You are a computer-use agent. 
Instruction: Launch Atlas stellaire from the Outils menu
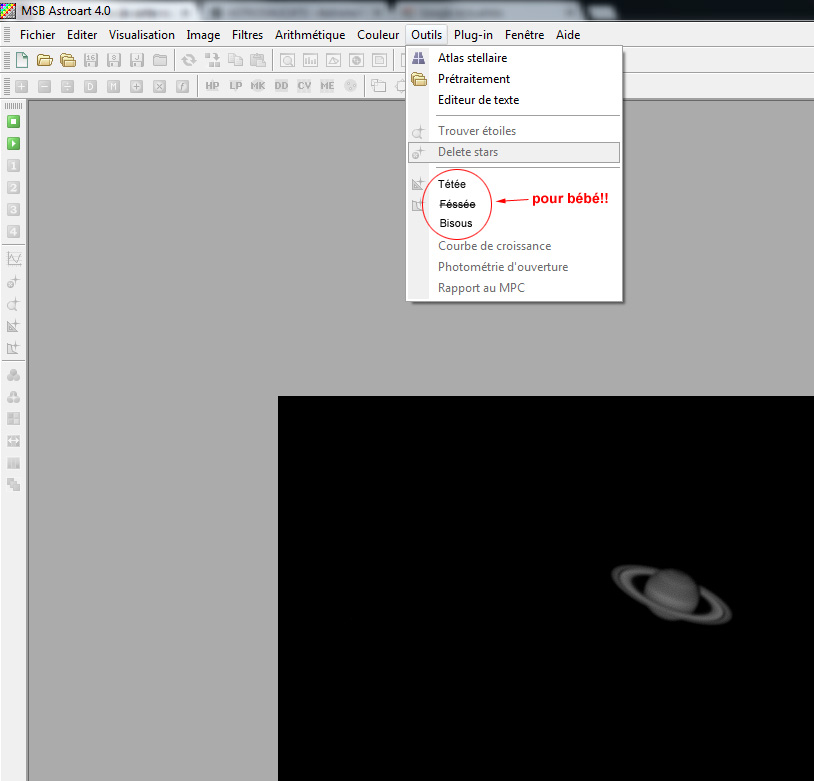pos(472,58)
